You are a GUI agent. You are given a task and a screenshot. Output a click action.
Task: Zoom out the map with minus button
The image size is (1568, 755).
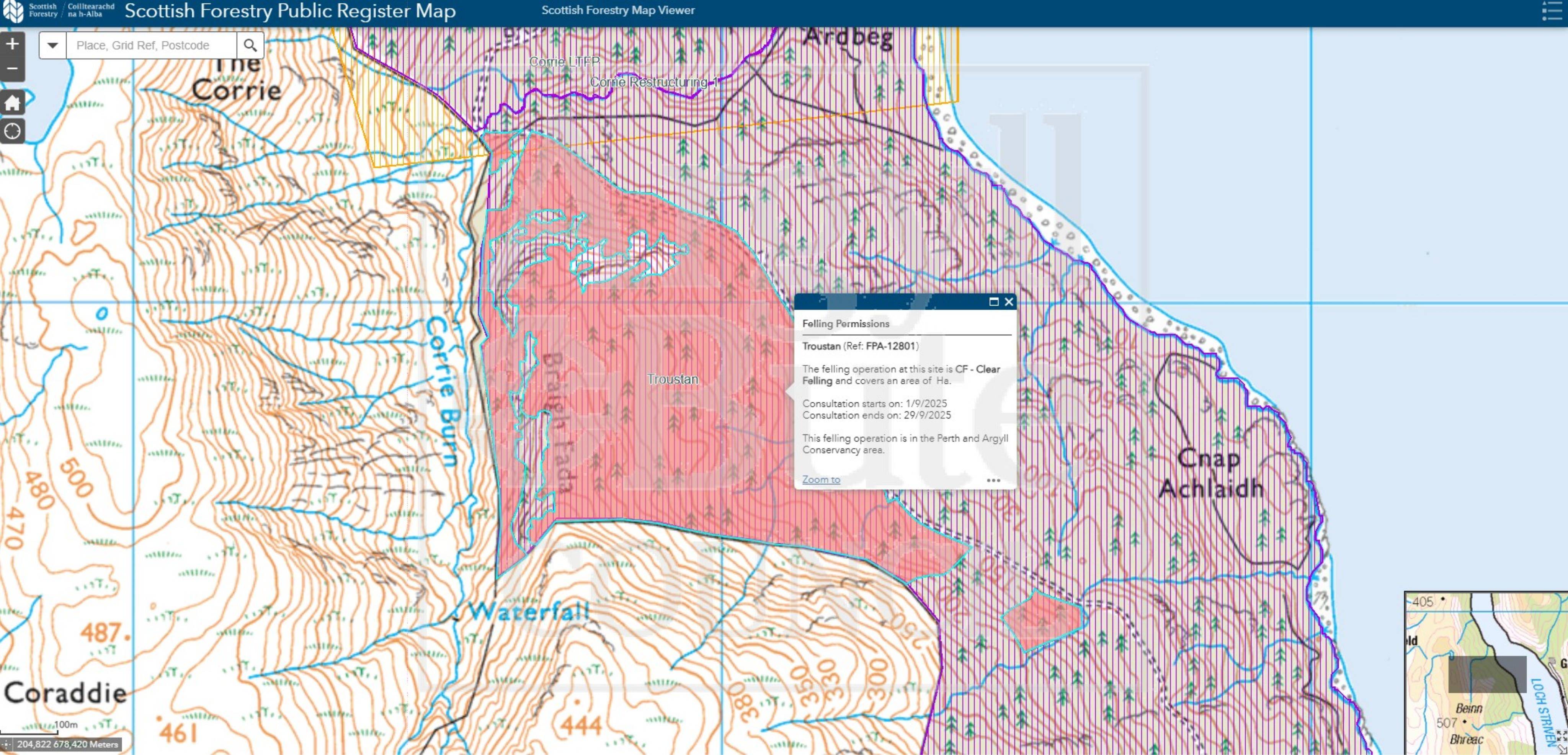[12, 69]
